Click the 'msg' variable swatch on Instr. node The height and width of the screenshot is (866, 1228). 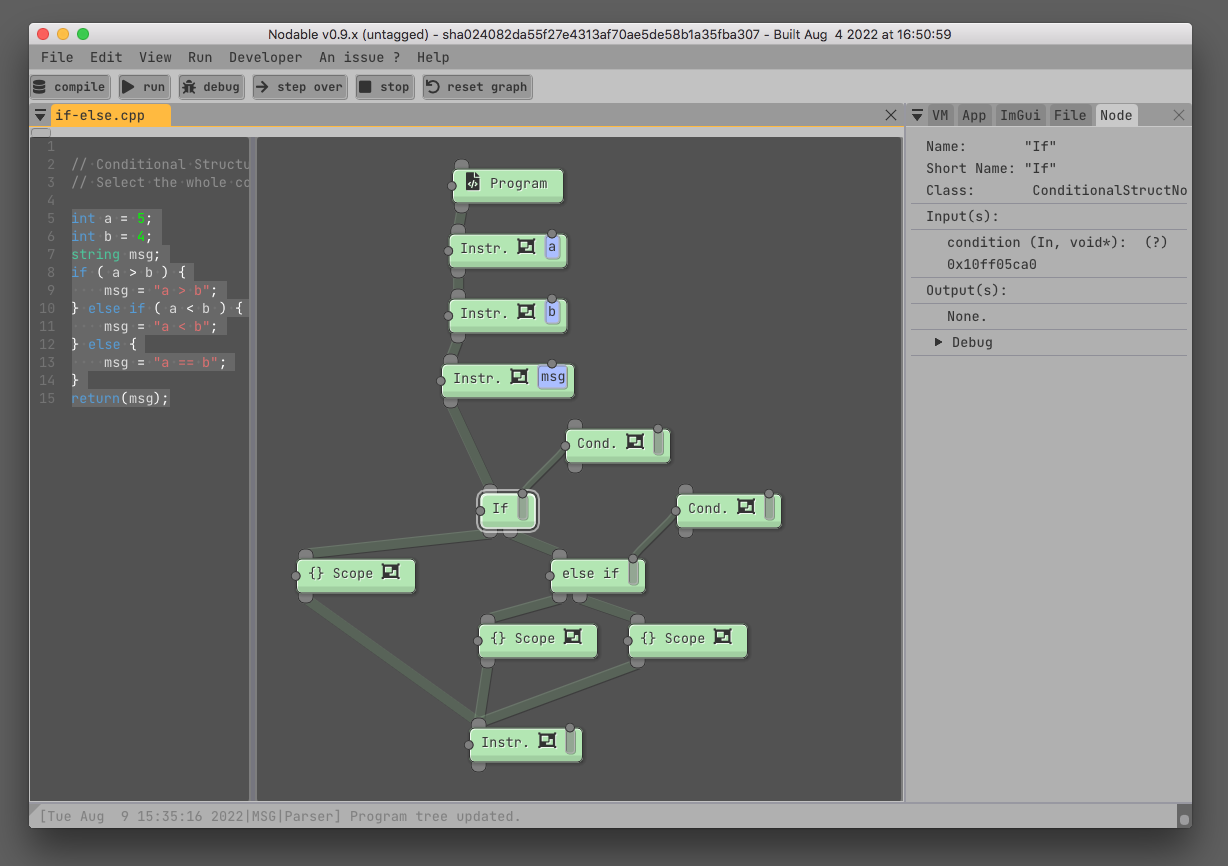click(x=552, y=378)
